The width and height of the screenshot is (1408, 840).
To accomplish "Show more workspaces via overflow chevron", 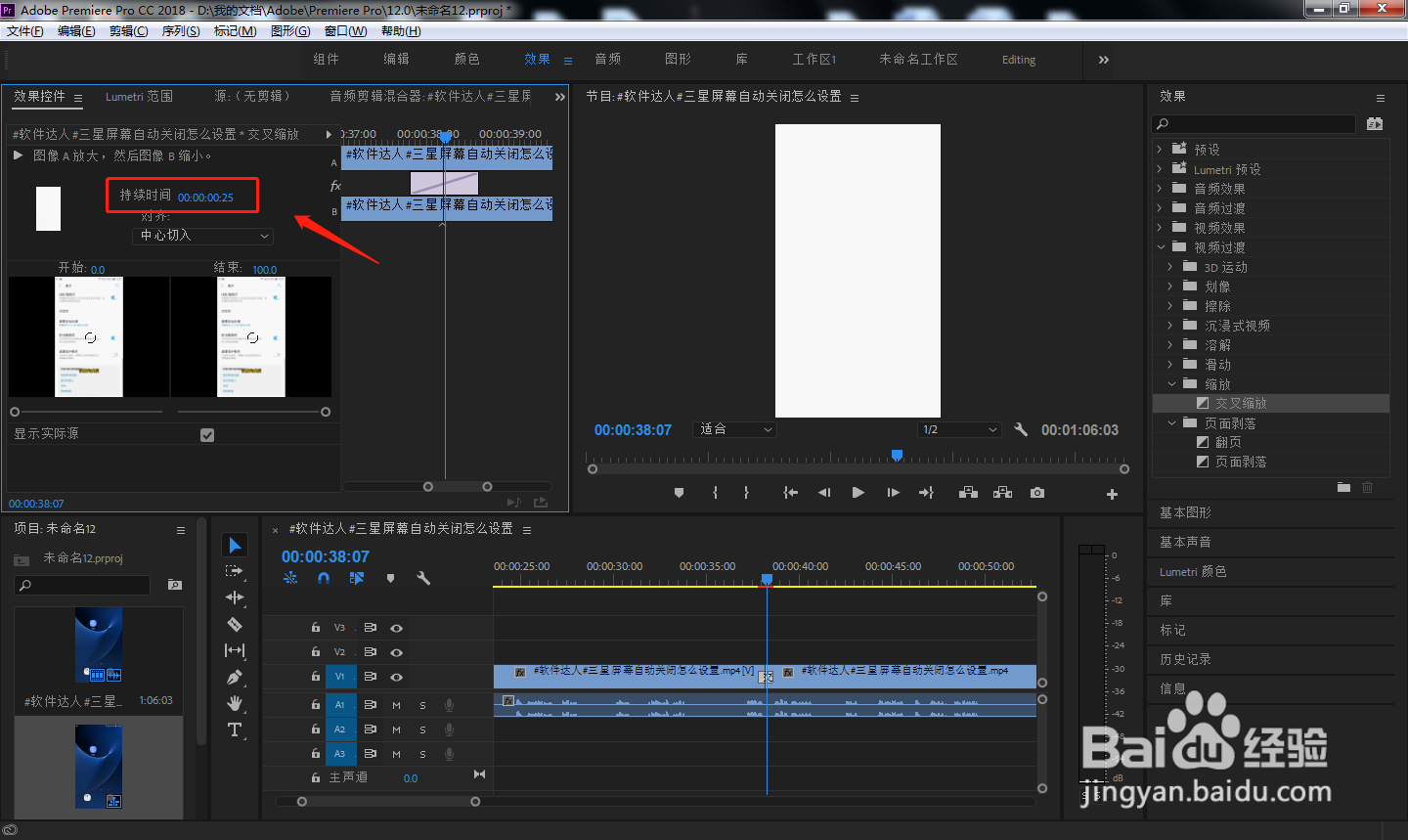I will 1104,60.
